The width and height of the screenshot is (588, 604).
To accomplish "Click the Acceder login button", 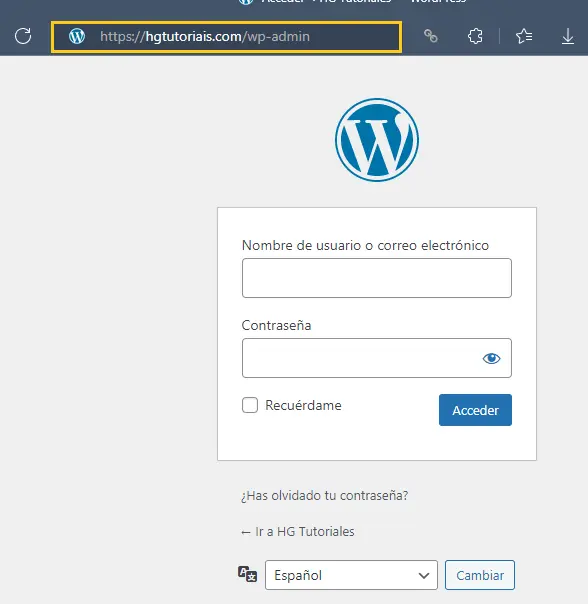I will pos(475,410).
